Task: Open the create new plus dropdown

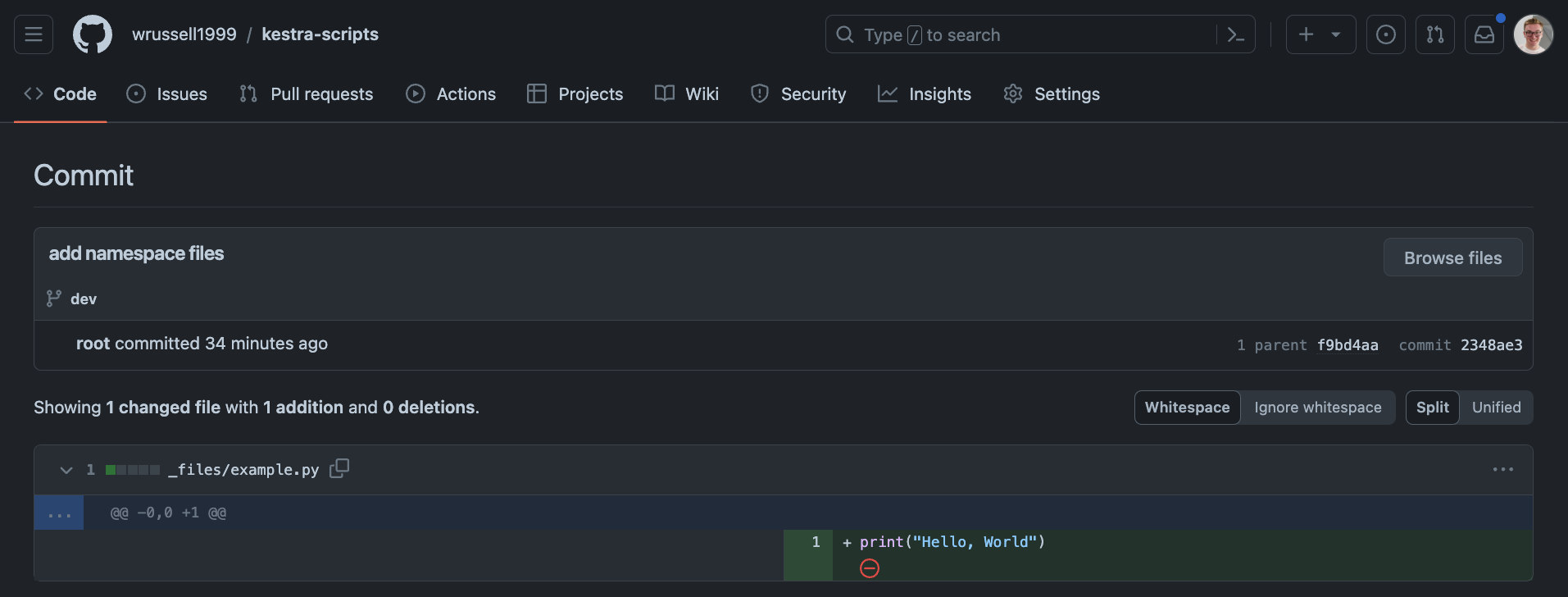Action: (1320, 34)
